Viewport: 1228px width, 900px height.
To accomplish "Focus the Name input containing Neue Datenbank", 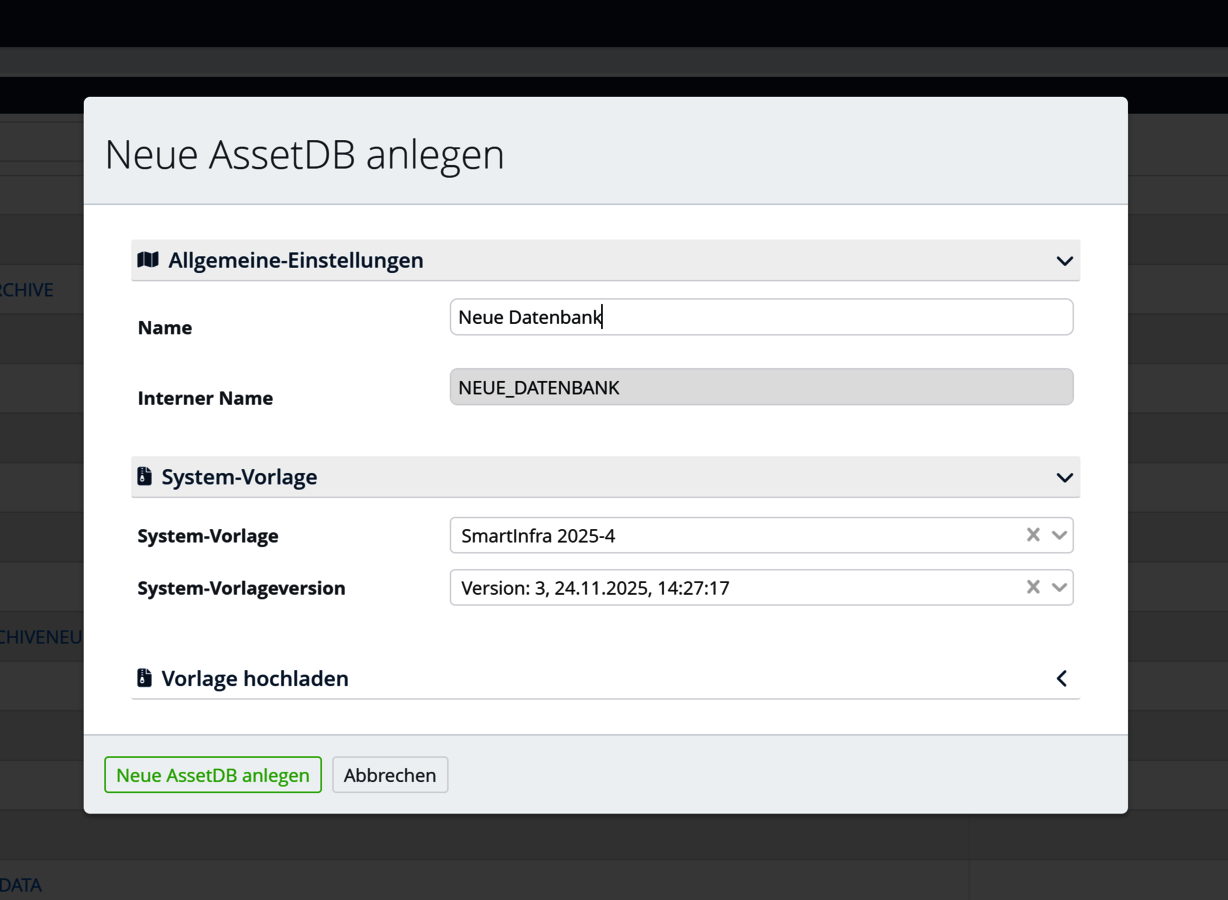I will coord(760,317).
